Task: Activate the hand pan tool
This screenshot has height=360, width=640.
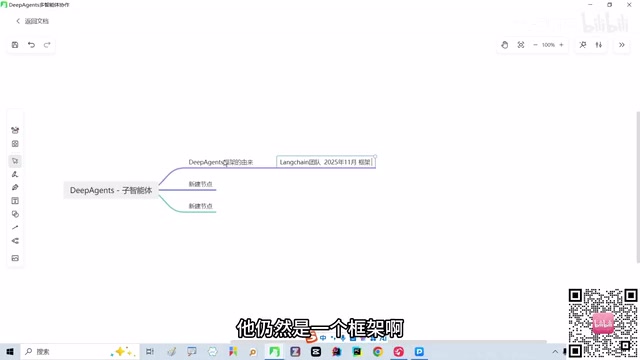Action: tap(505, 45)
